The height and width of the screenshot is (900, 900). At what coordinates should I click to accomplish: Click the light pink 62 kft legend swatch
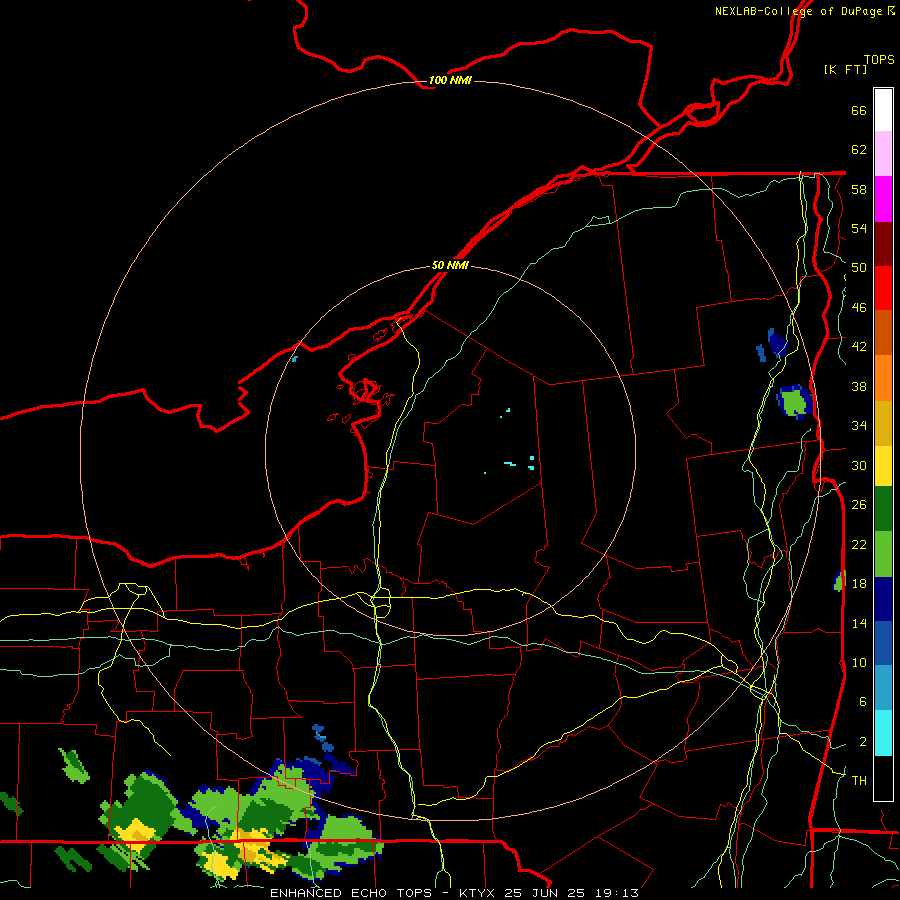(883, 154)
